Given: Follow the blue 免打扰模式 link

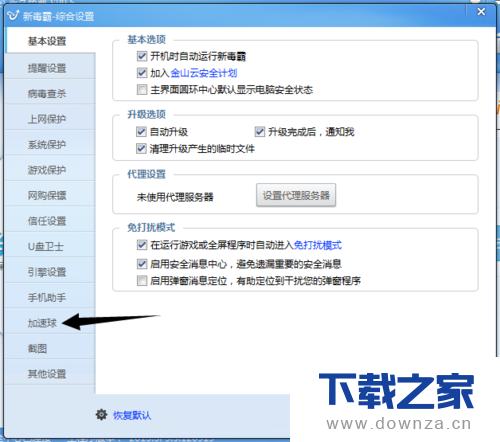Looking at the screenshot, I should (x=318, y=245).
